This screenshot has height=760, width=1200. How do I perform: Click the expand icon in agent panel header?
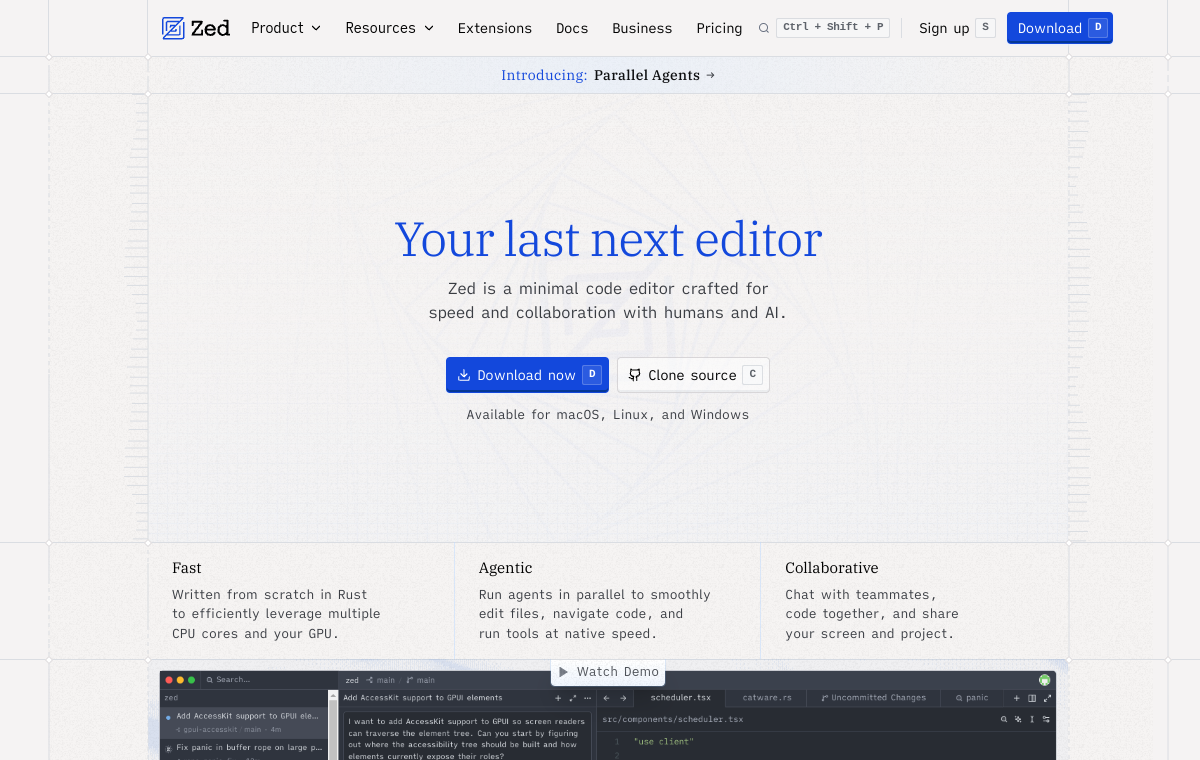coord(573,698)
